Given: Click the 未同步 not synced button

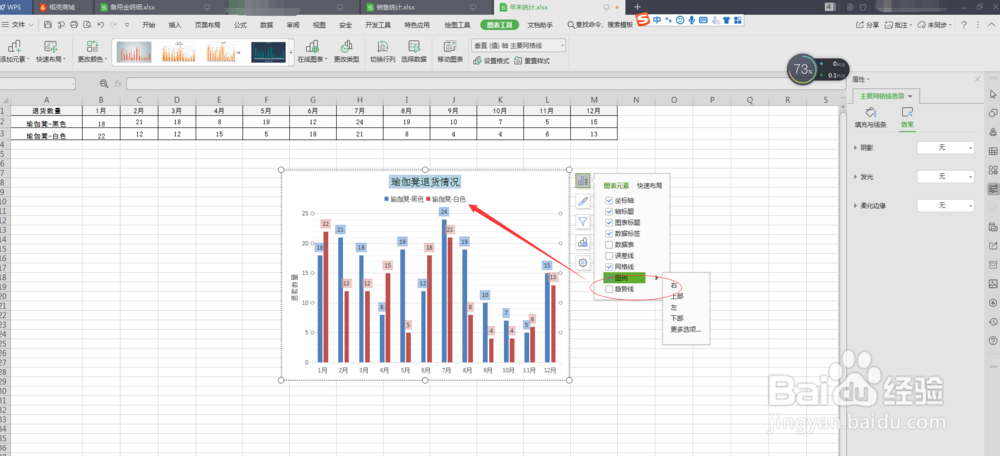Looking at the screenshot, I should (934, 25).
